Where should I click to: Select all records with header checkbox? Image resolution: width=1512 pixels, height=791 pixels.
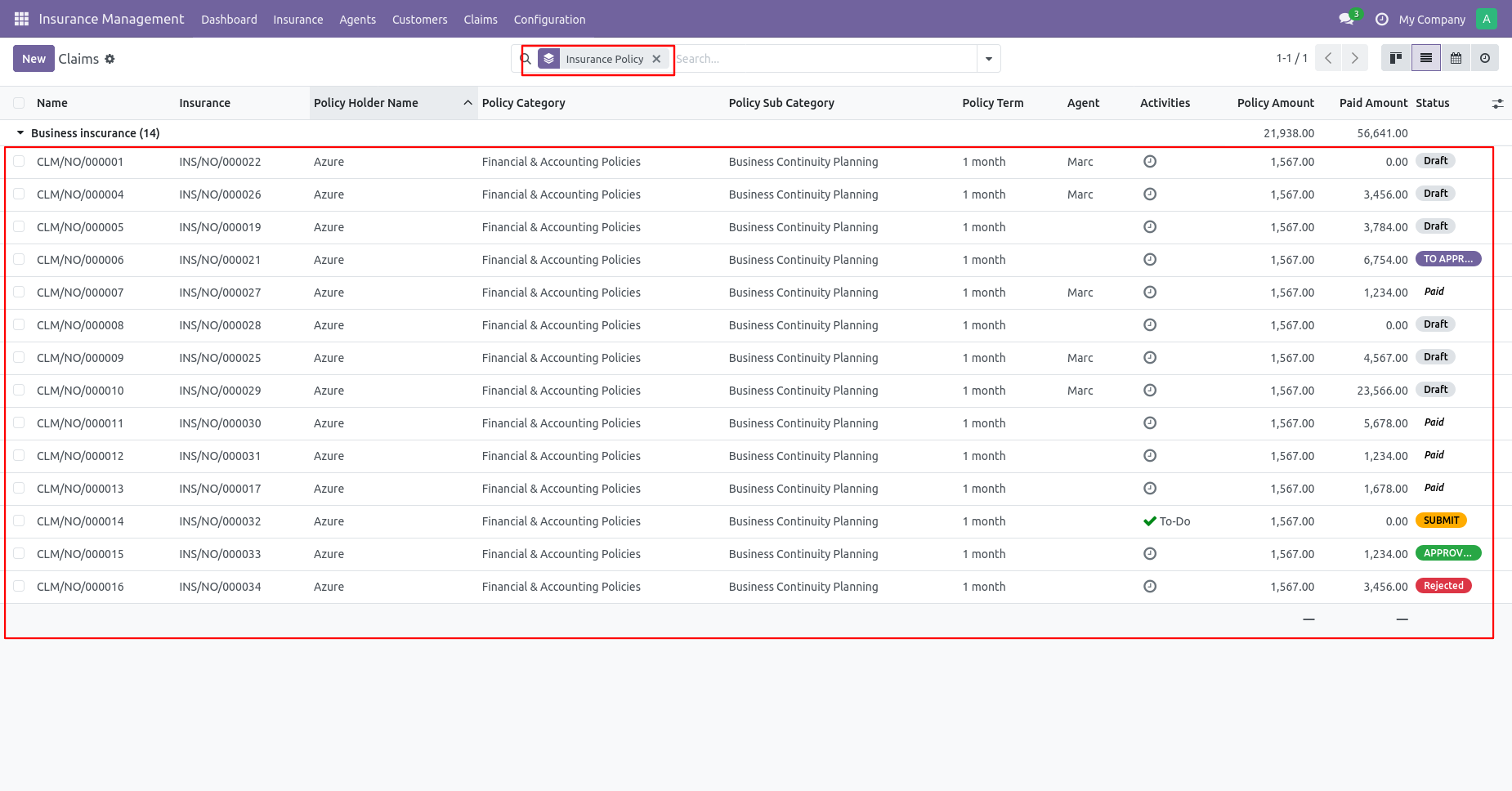(19, 103)
